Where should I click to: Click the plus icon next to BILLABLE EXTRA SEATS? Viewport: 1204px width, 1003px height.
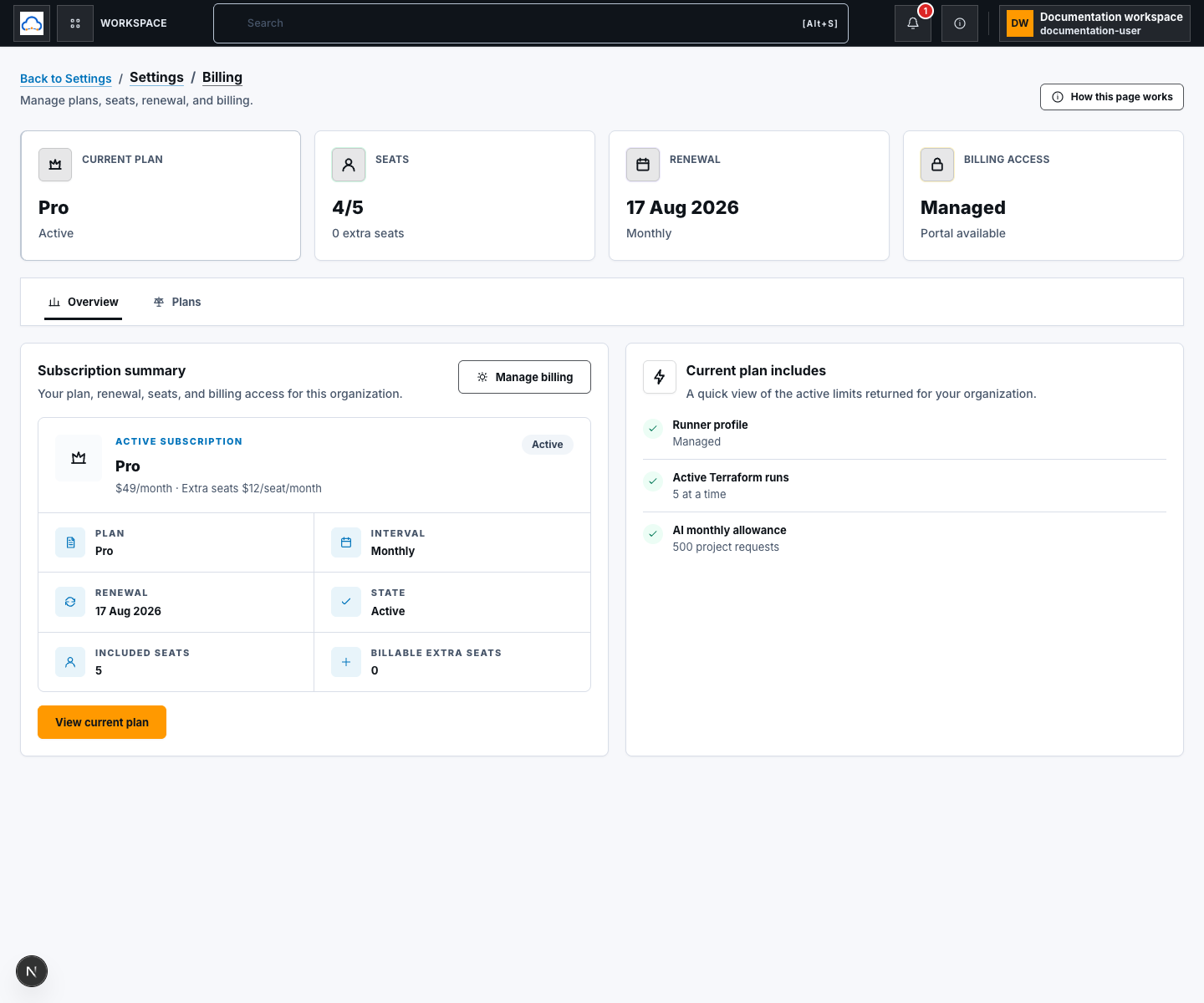click(346, 662)
